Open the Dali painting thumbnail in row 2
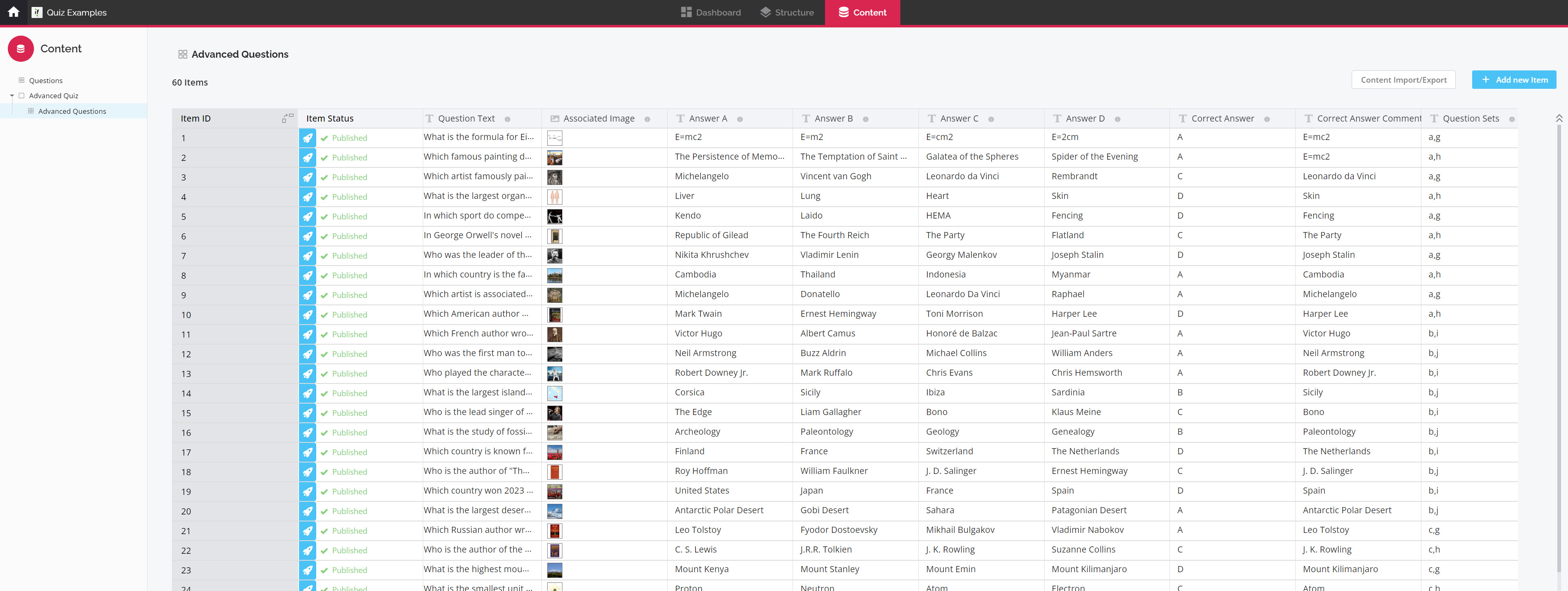Screen dimensions: 1568x591 [x=555, y=158]
